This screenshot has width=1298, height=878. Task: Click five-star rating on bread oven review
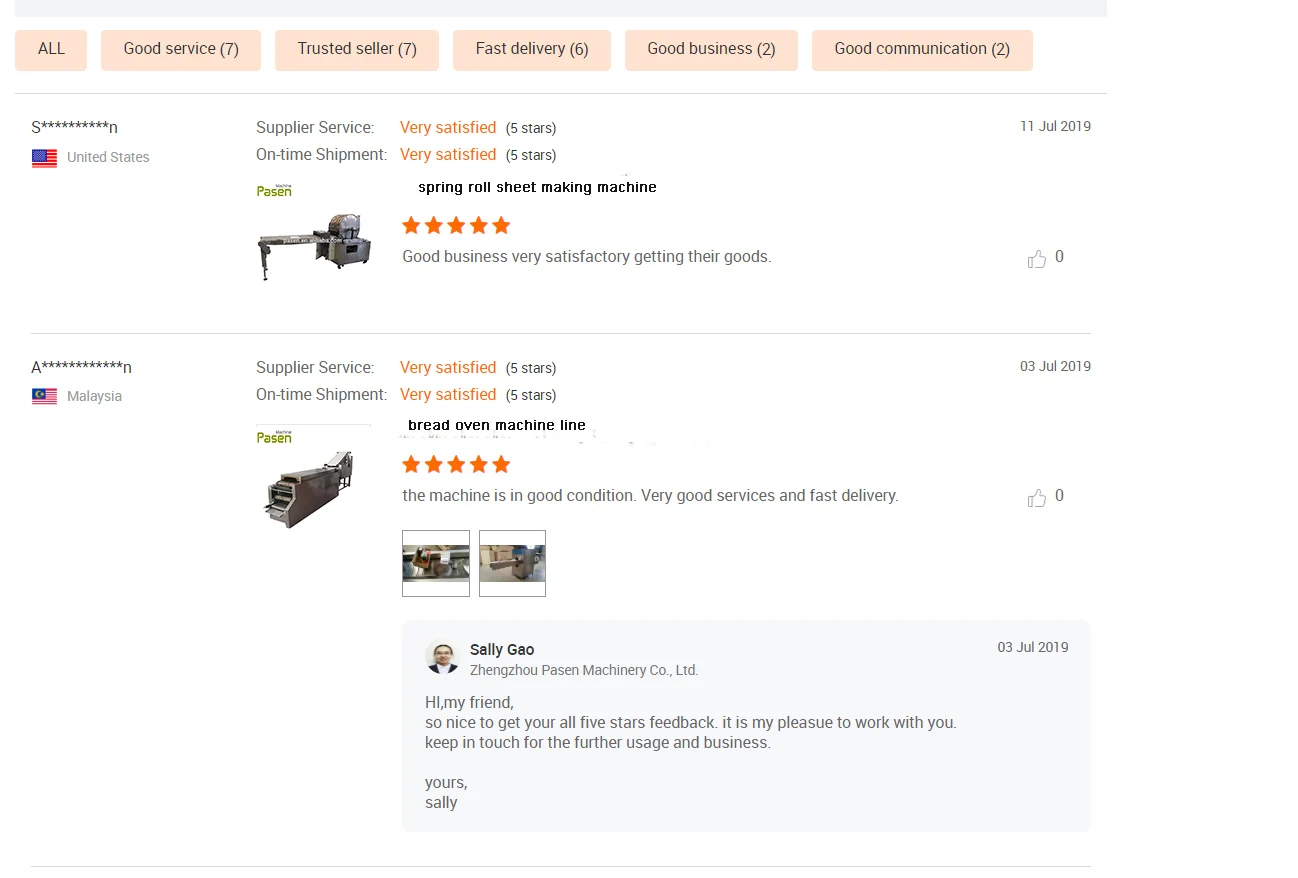point(456,465)
